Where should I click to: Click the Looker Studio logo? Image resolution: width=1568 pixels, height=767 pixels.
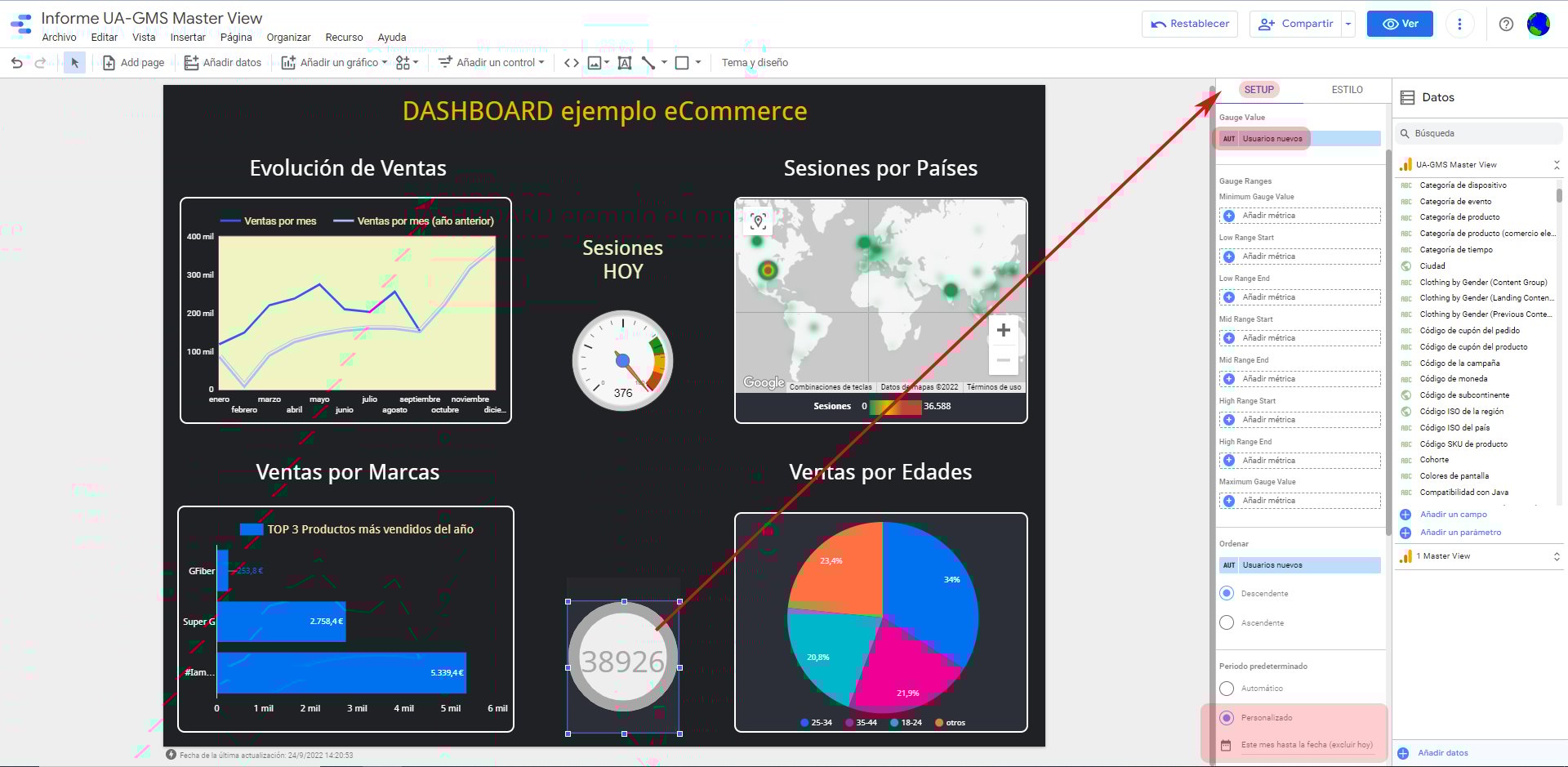point(21,25)
